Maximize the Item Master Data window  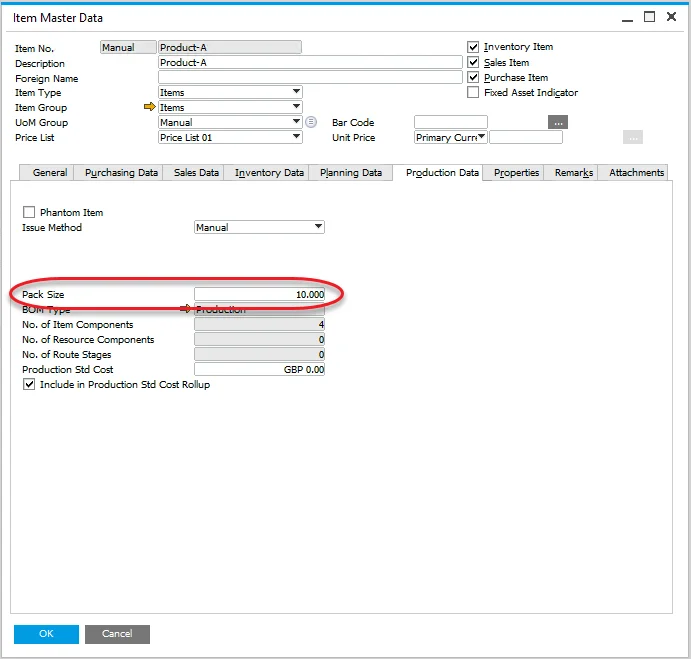tap(649, 17)
